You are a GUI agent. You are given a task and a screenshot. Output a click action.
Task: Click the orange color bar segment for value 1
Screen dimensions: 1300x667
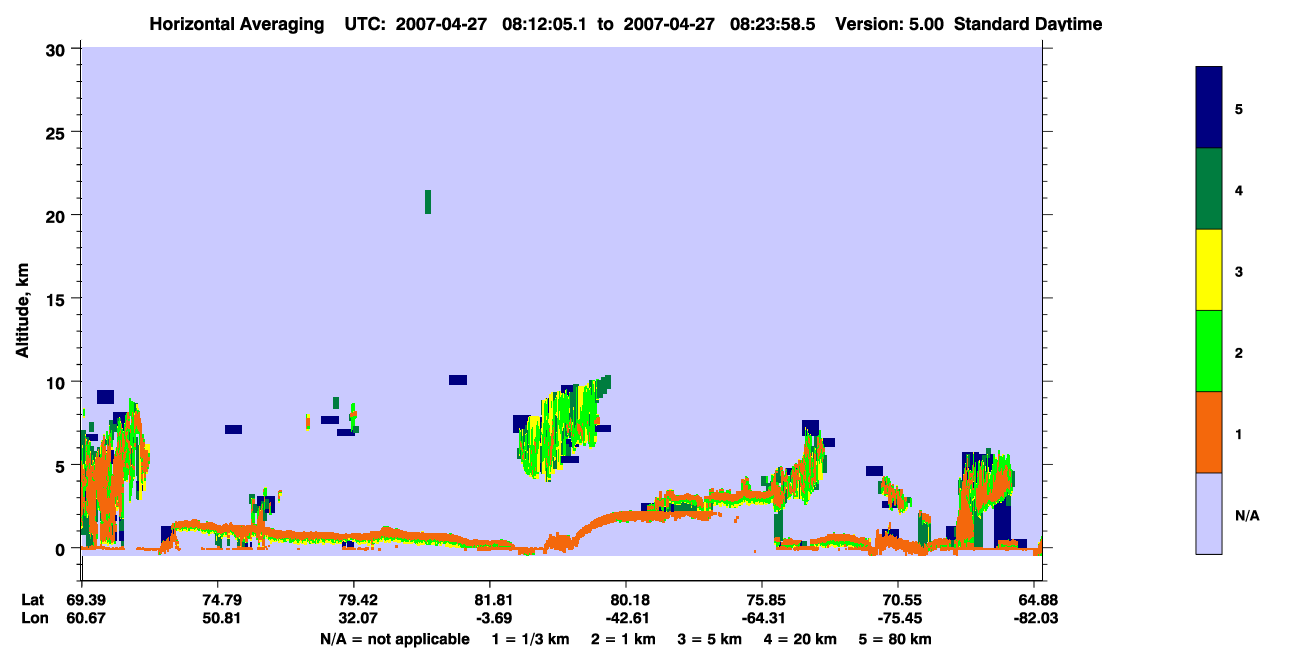pyautogui.click(x=1209, y=432)
